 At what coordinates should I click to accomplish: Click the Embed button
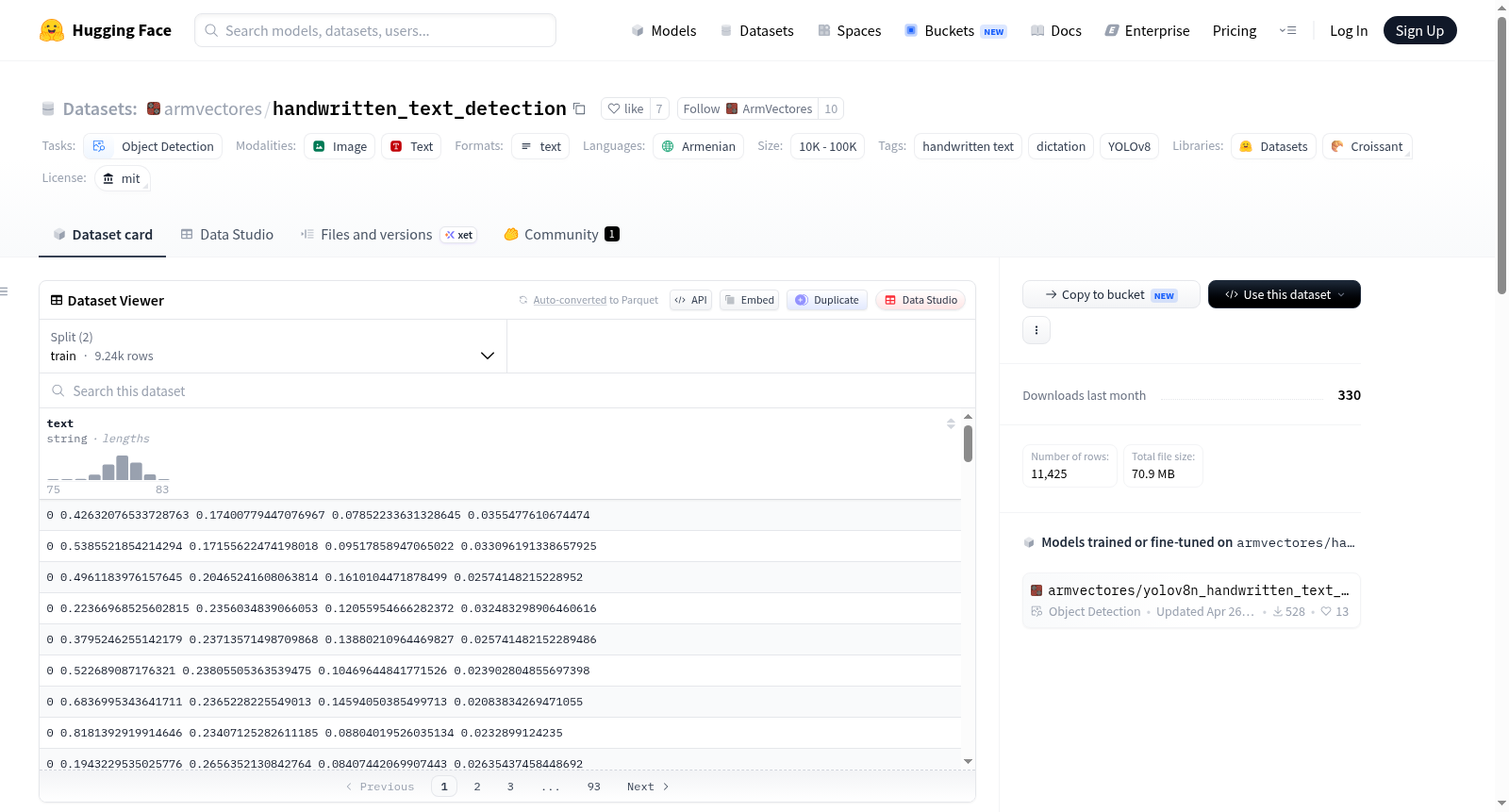[749, 300]
